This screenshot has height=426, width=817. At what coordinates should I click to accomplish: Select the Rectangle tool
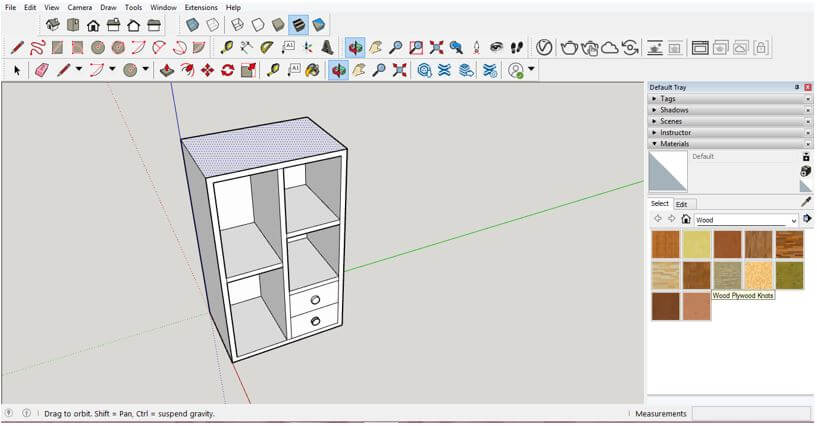click(x=57, y=48)
